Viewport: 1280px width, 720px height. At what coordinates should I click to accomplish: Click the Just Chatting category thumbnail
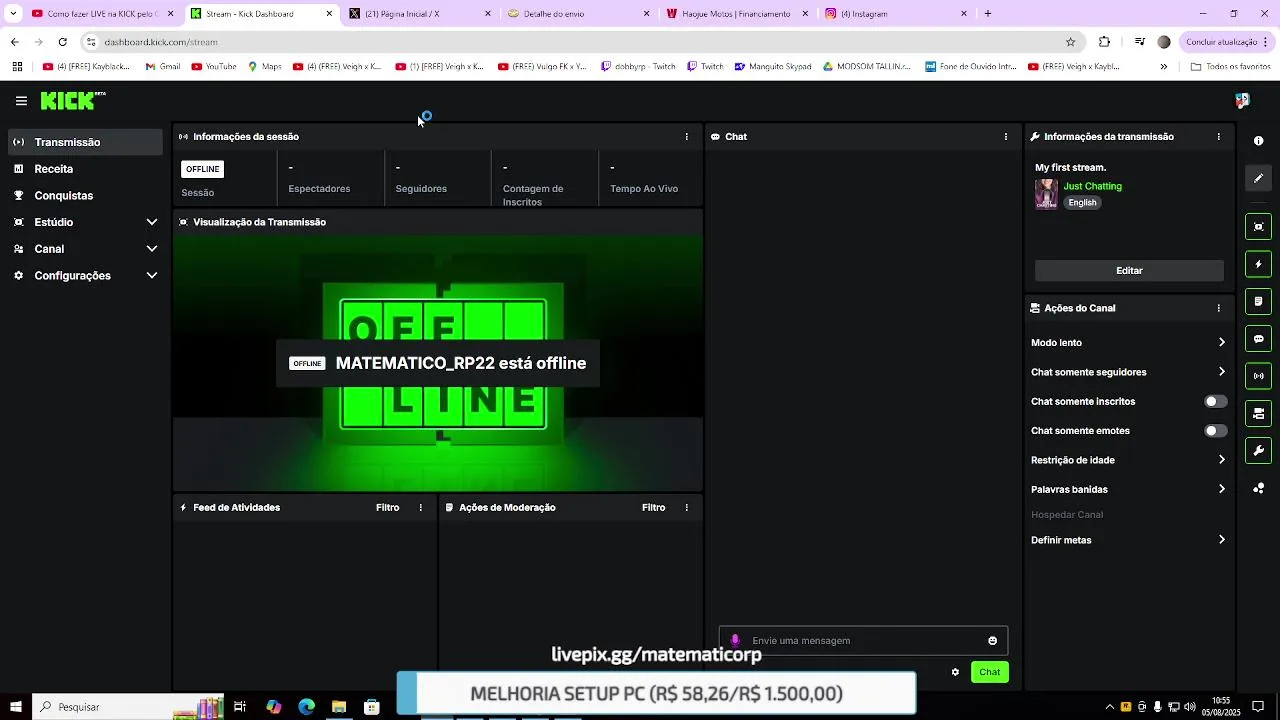[x=1046, y=194]
